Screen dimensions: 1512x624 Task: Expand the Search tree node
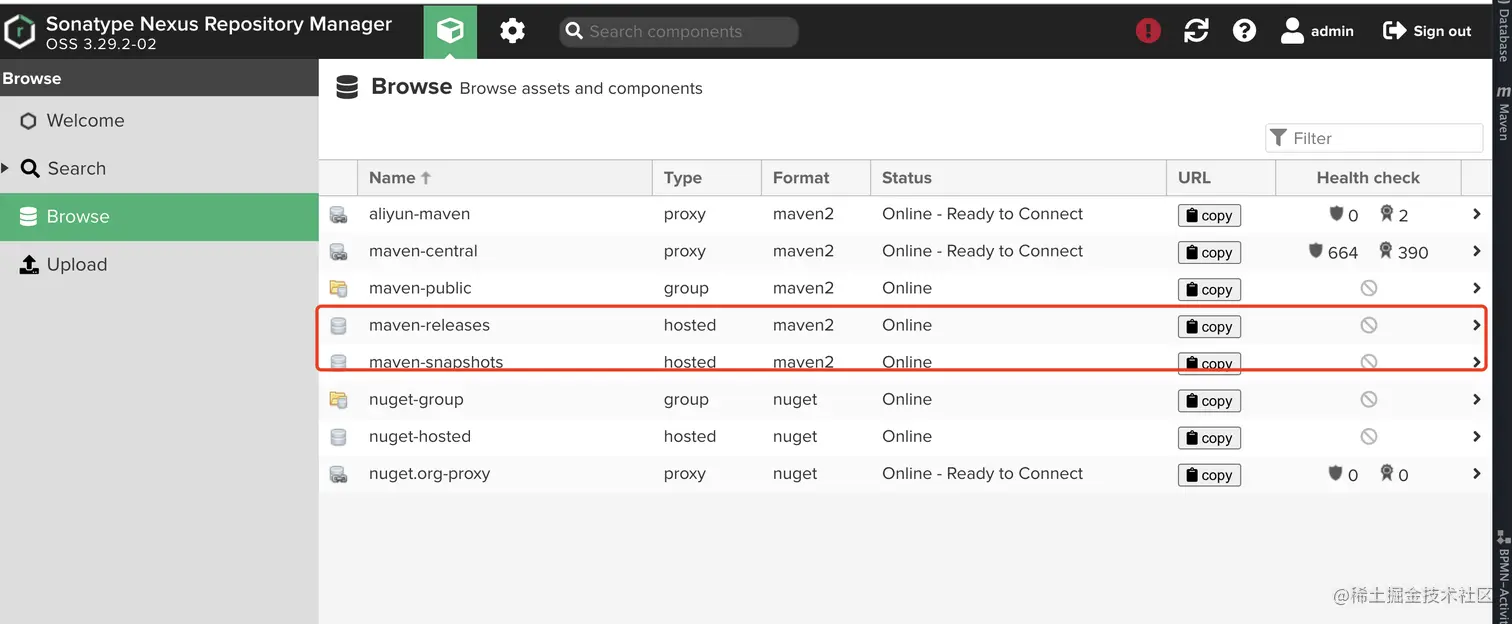coord(6,168)
